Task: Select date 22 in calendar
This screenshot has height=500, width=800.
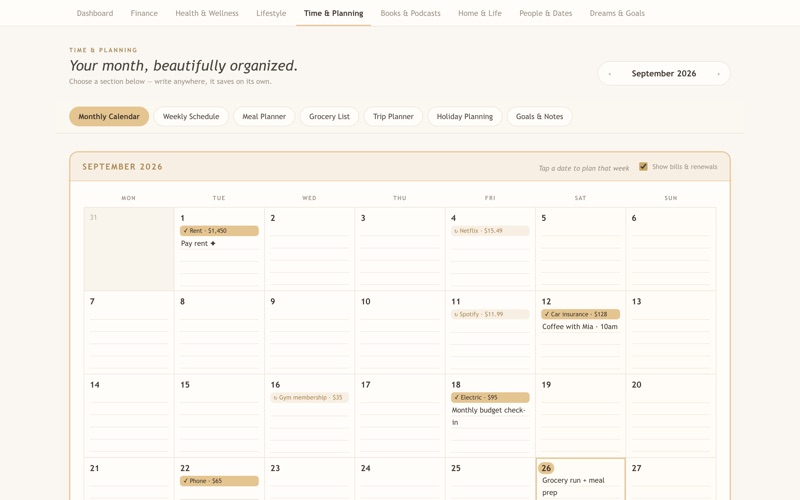Action: pyautogui.click(x=185, y=468)
